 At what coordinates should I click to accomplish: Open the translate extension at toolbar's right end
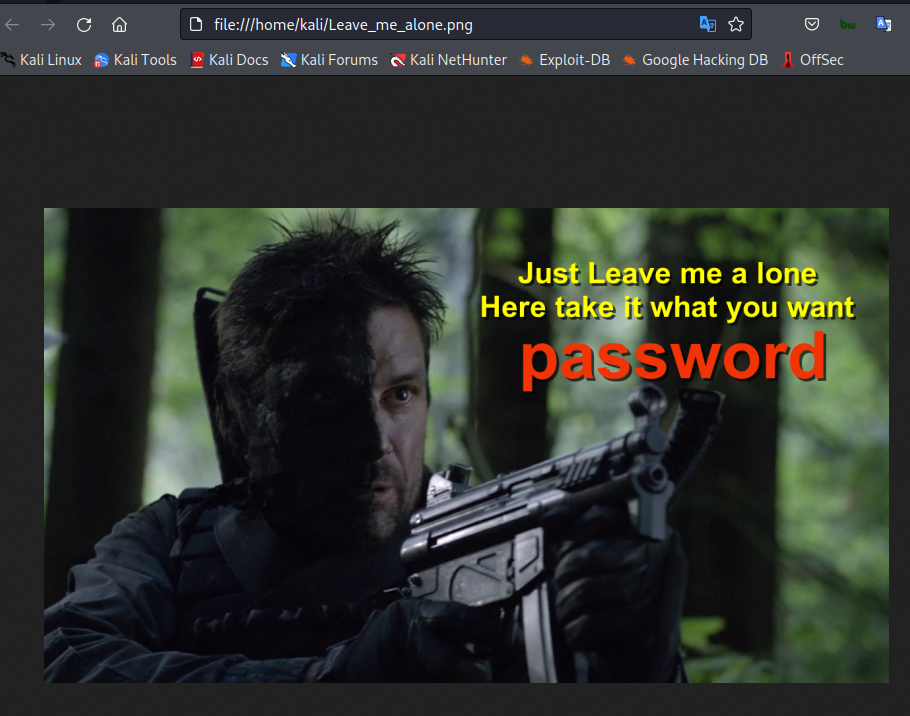884,25
